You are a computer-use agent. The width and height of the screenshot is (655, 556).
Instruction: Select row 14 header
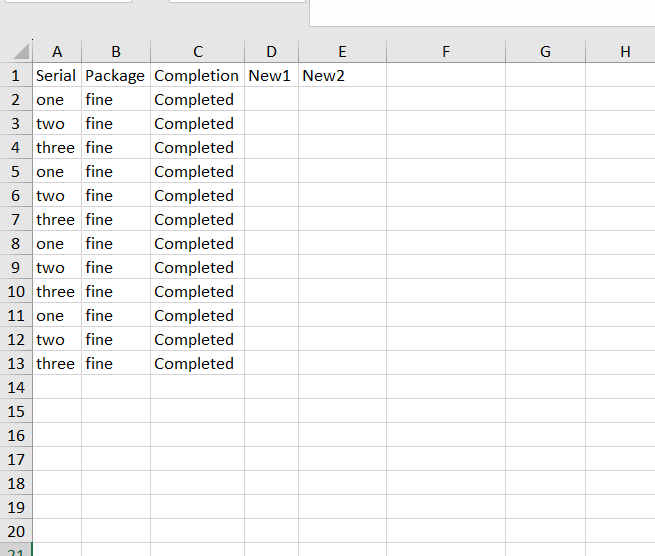[15, 387]
